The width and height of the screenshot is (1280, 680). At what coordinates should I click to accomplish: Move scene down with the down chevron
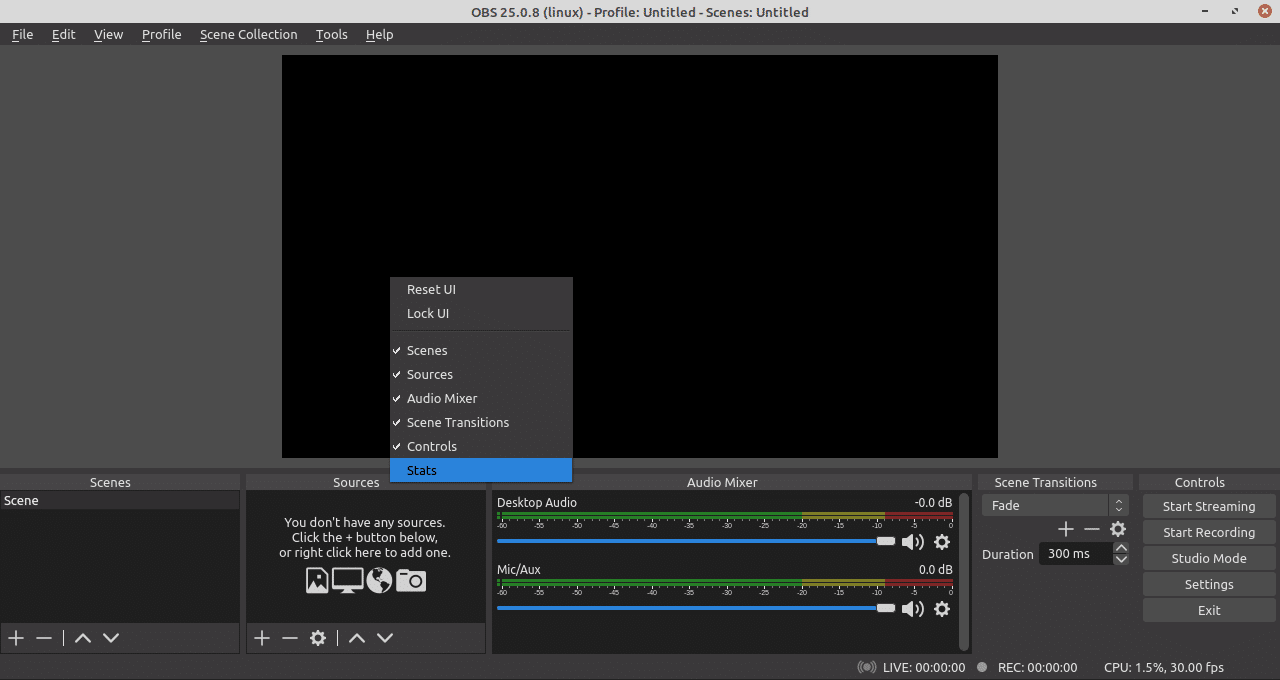click(110, 637)
